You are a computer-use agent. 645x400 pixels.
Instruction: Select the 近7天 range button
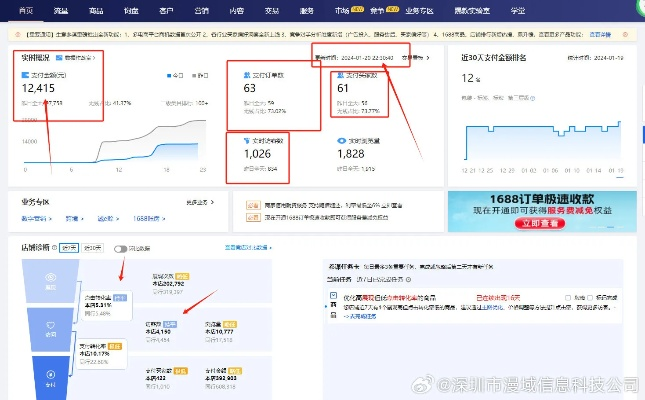pyautogui.click(x=69, y=248)
